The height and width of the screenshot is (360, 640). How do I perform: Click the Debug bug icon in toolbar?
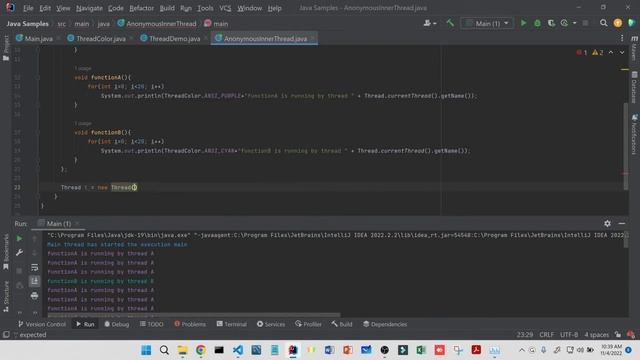(x=538, y=23)
